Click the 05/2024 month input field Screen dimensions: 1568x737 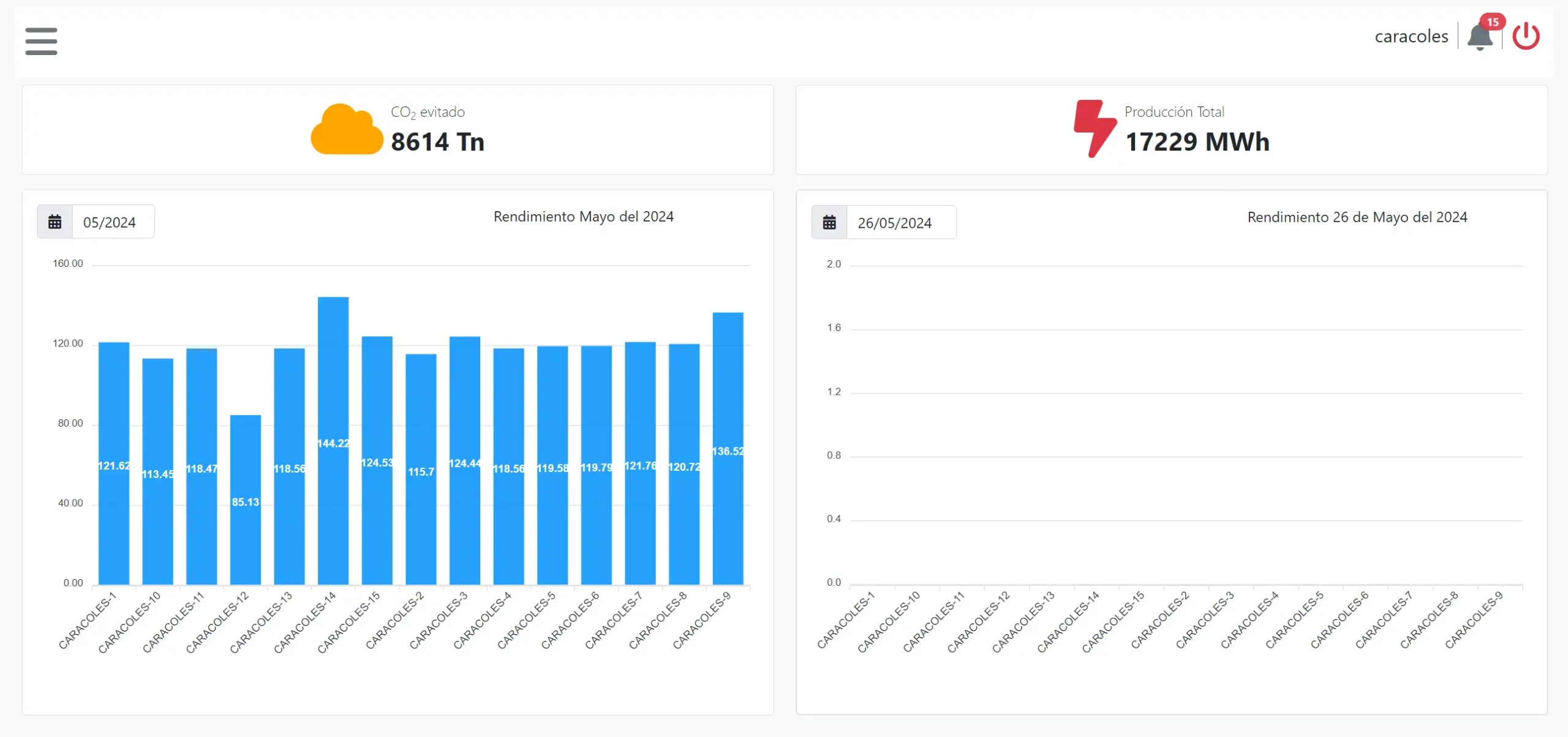(x=113, y=222)
